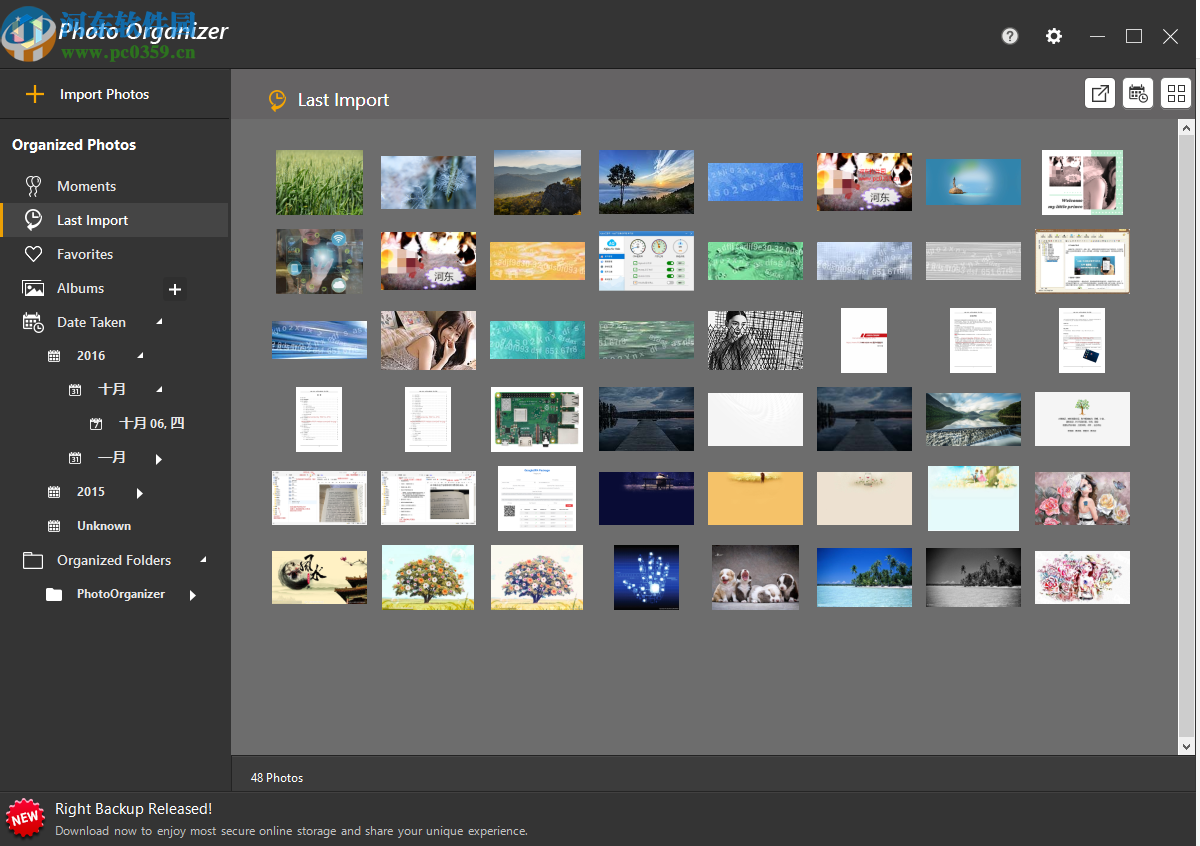
Task: Click the Albums icon in sidebar
Action: coord(33,288)
